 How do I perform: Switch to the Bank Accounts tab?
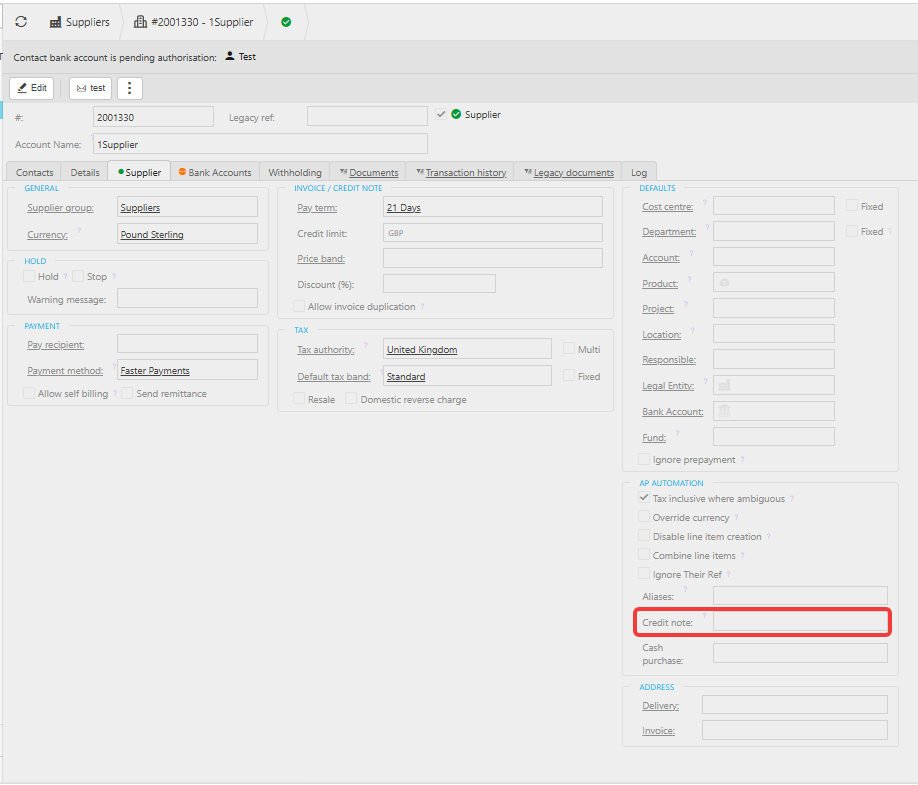point(215,172)
